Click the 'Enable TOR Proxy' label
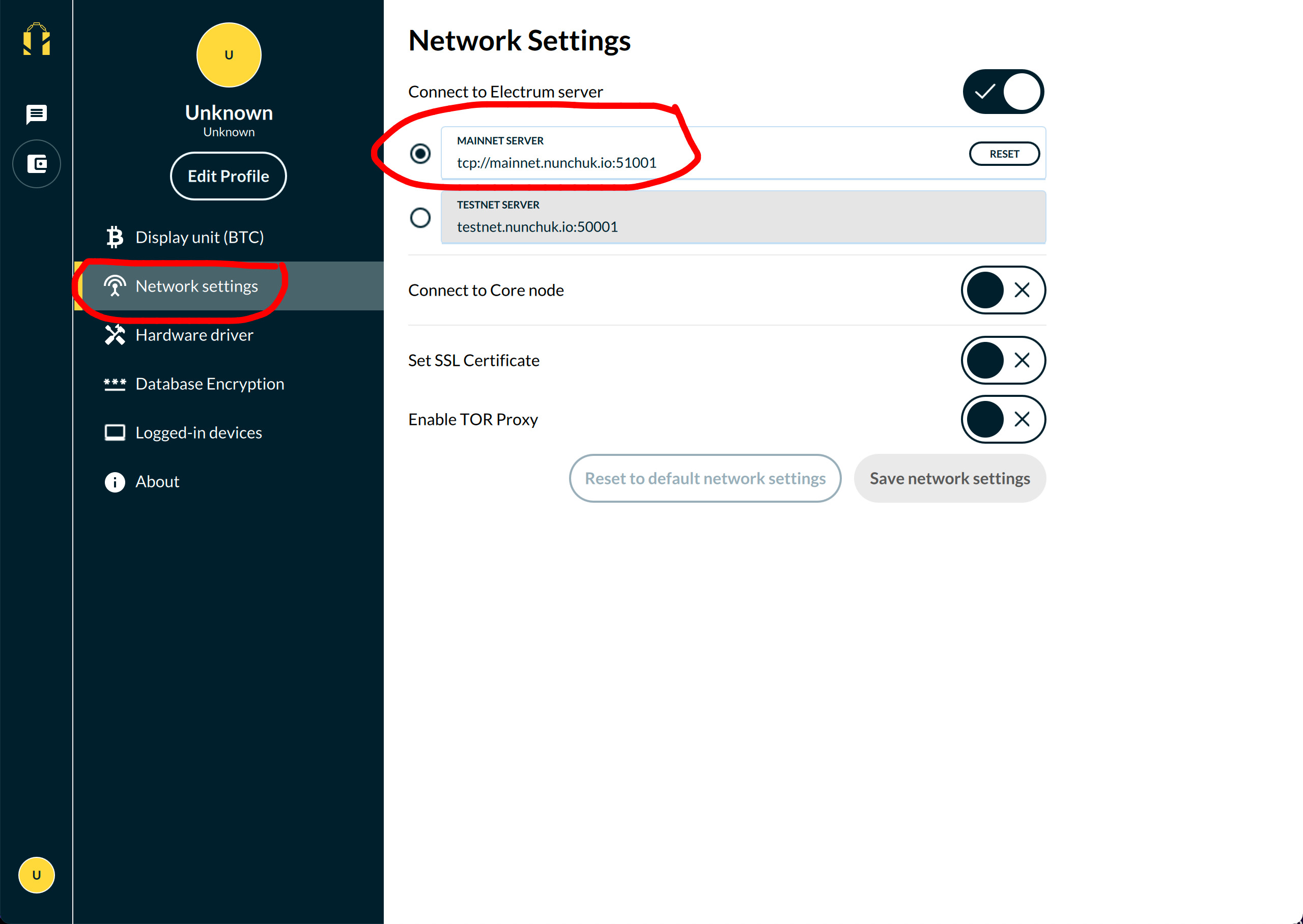 473,420
